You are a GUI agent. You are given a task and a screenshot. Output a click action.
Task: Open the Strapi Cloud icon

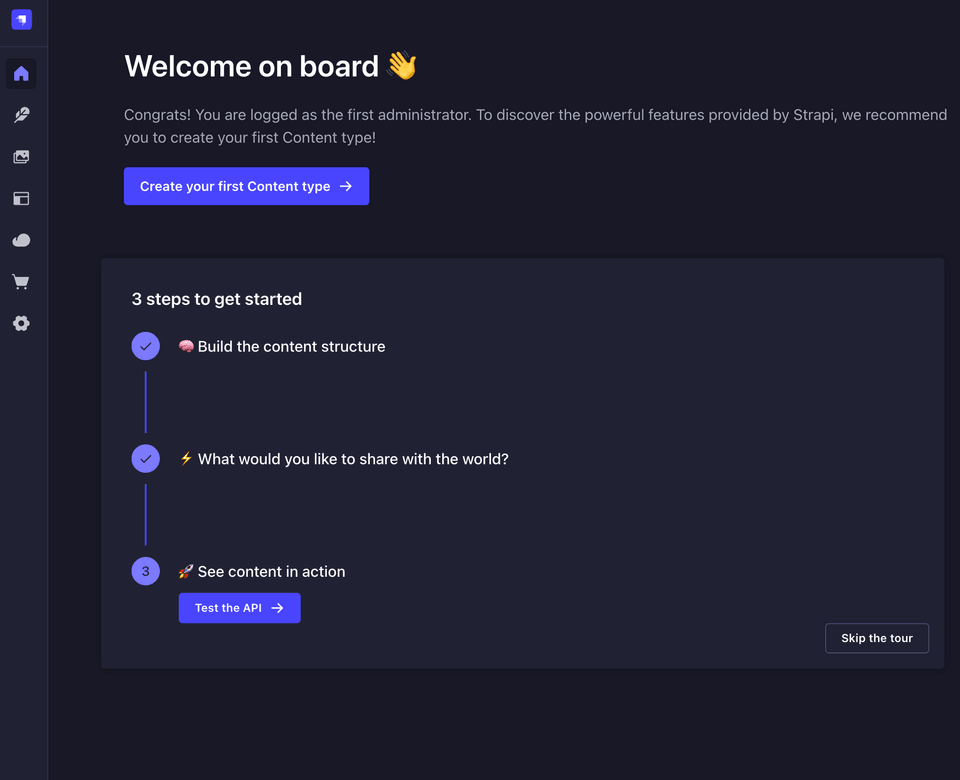tap(21, 241)
